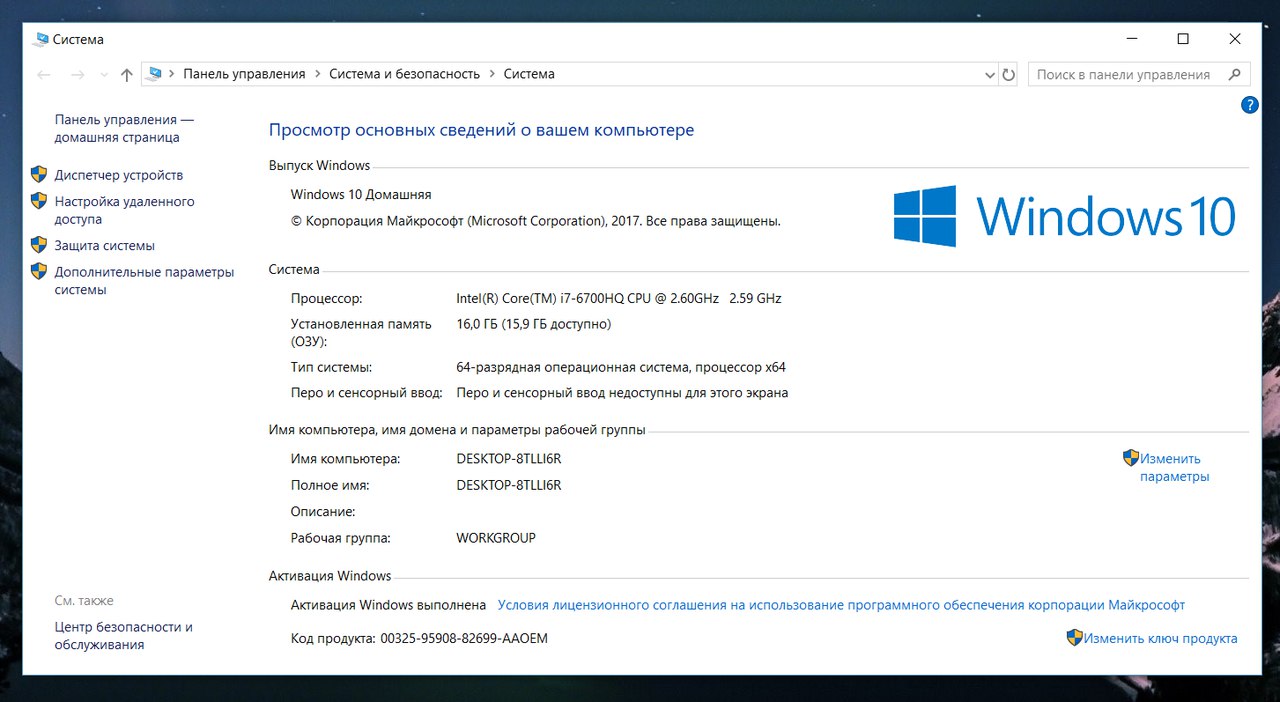
Task: Click the computer icon in address bar
Action: point(154,73)
